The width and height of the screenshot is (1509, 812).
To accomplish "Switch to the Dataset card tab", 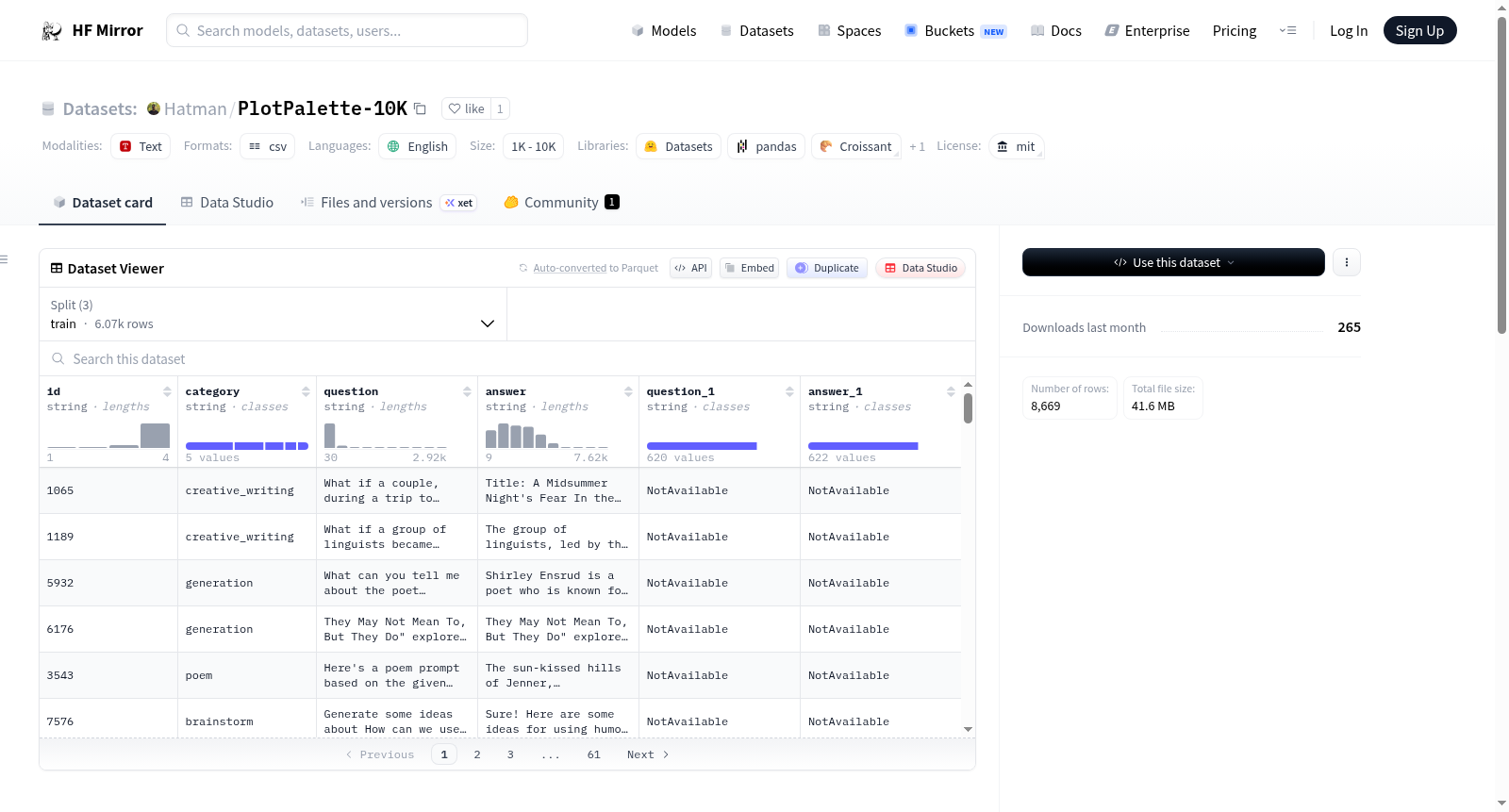I will [102, 203].
